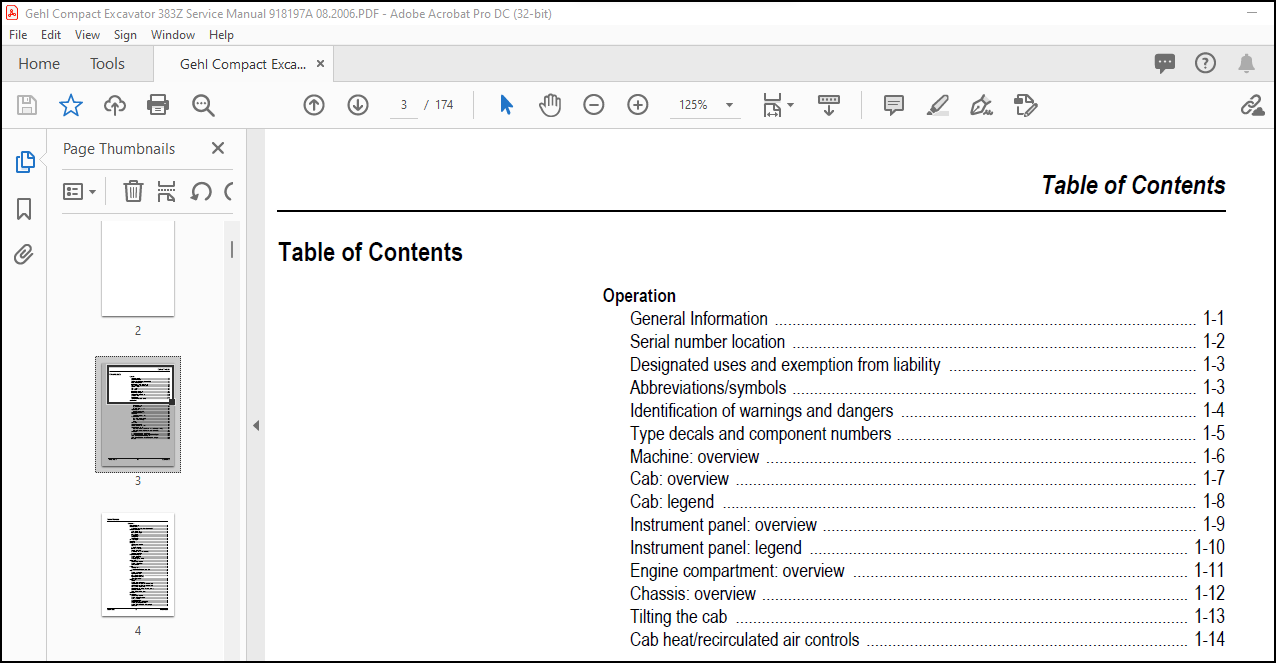Viewport: 1276px width, 663px height.
Task: Select the page 2 thumbnail
Action: [138, 268]
